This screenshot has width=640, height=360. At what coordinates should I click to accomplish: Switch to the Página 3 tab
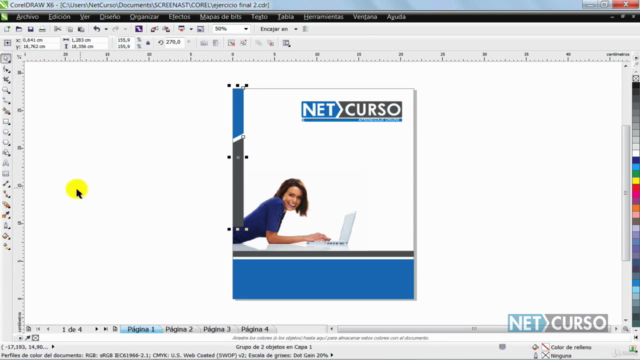click(217, 329)
